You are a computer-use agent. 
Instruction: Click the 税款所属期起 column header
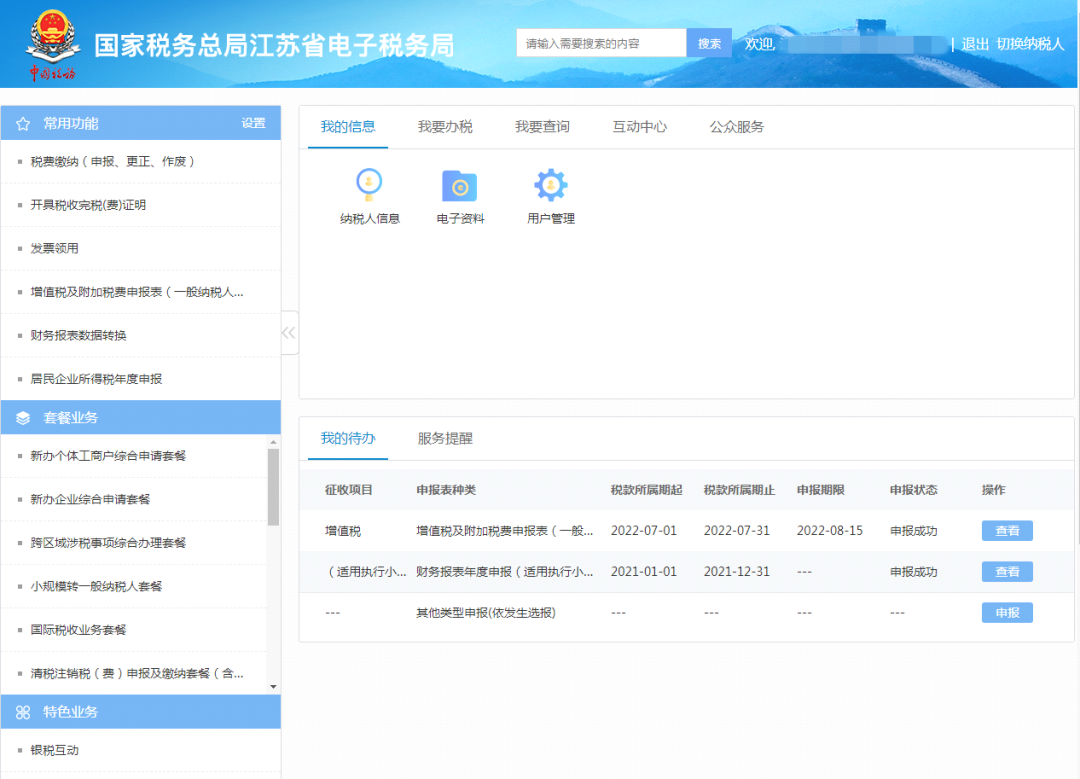(x=646, y=490)
